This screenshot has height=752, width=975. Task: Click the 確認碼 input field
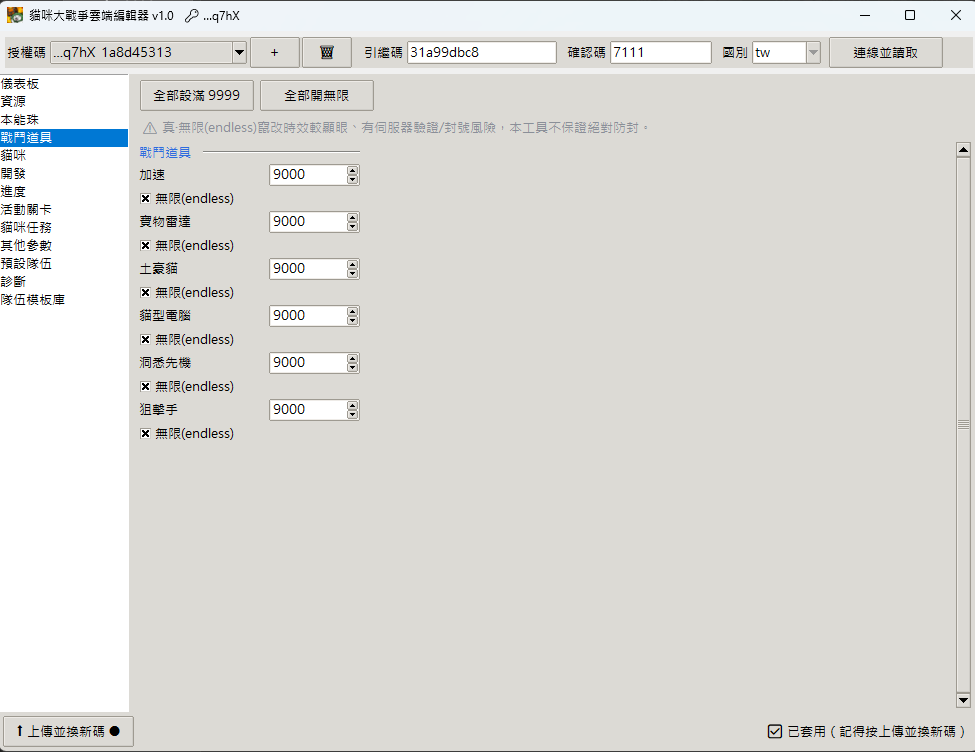661,53
